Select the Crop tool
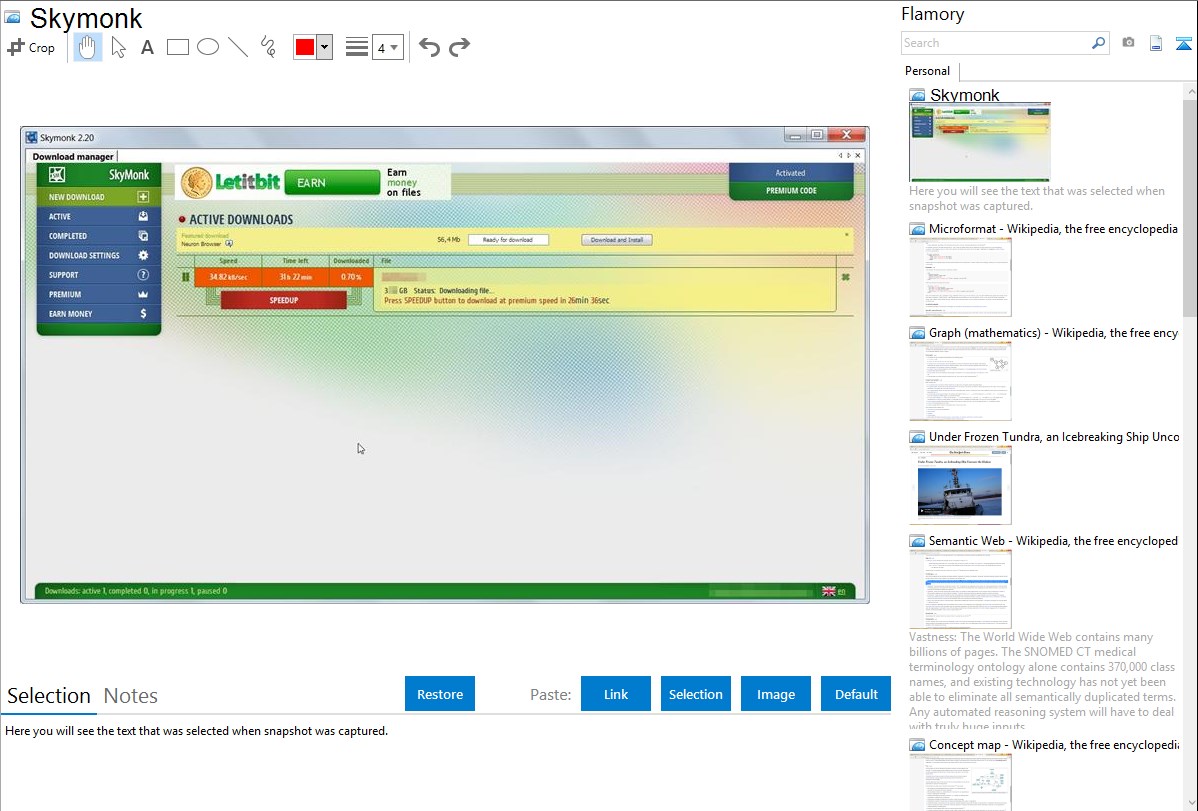 click(31, 47)
